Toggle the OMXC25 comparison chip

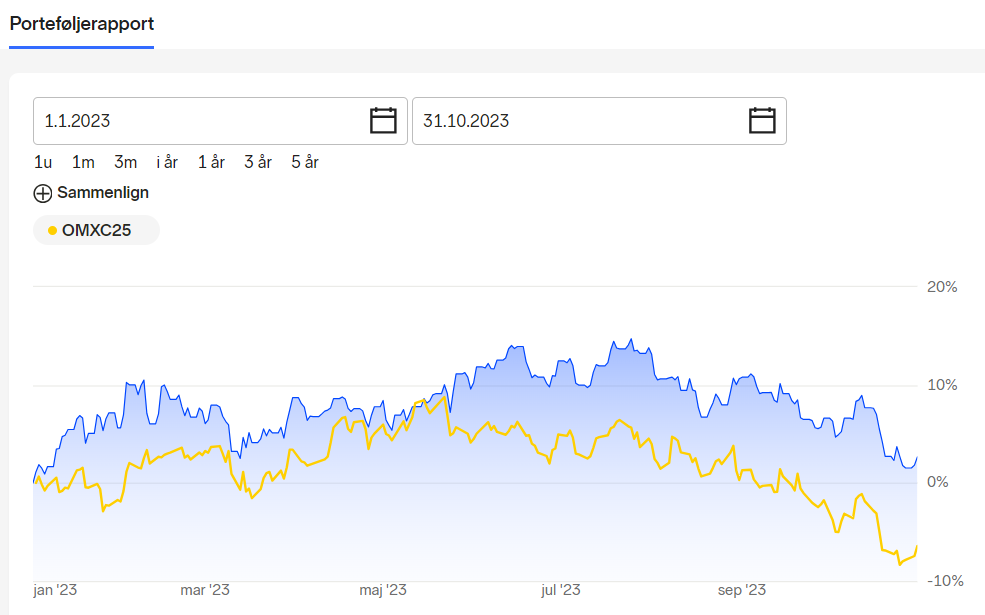click(x=96, y=231)
